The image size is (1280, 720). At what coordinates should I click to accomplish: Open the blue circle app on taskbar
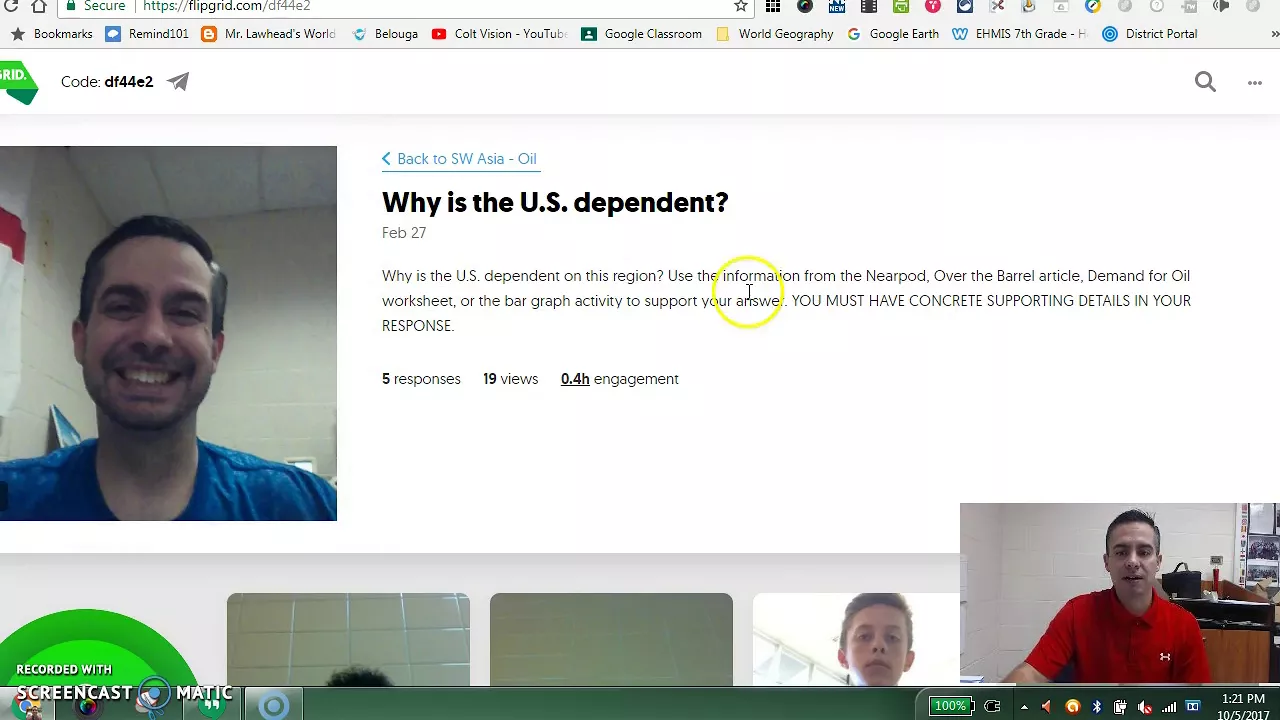click(273, 706)
